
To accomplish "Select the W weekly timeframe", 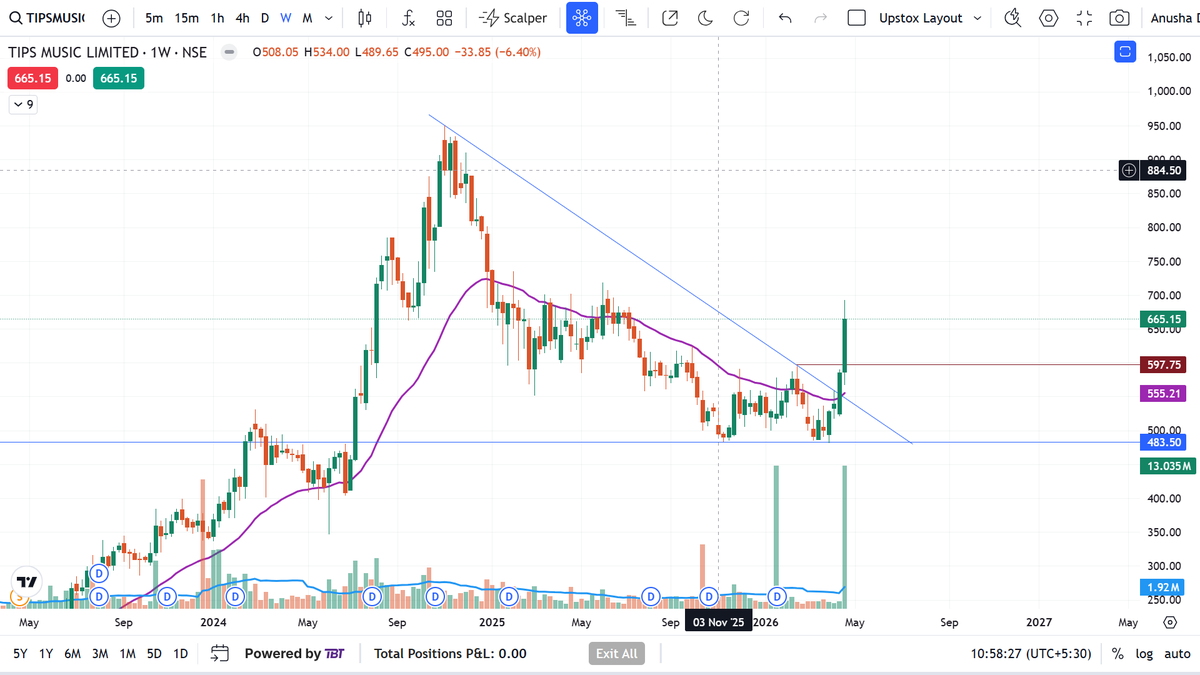I will coord(284,17).
